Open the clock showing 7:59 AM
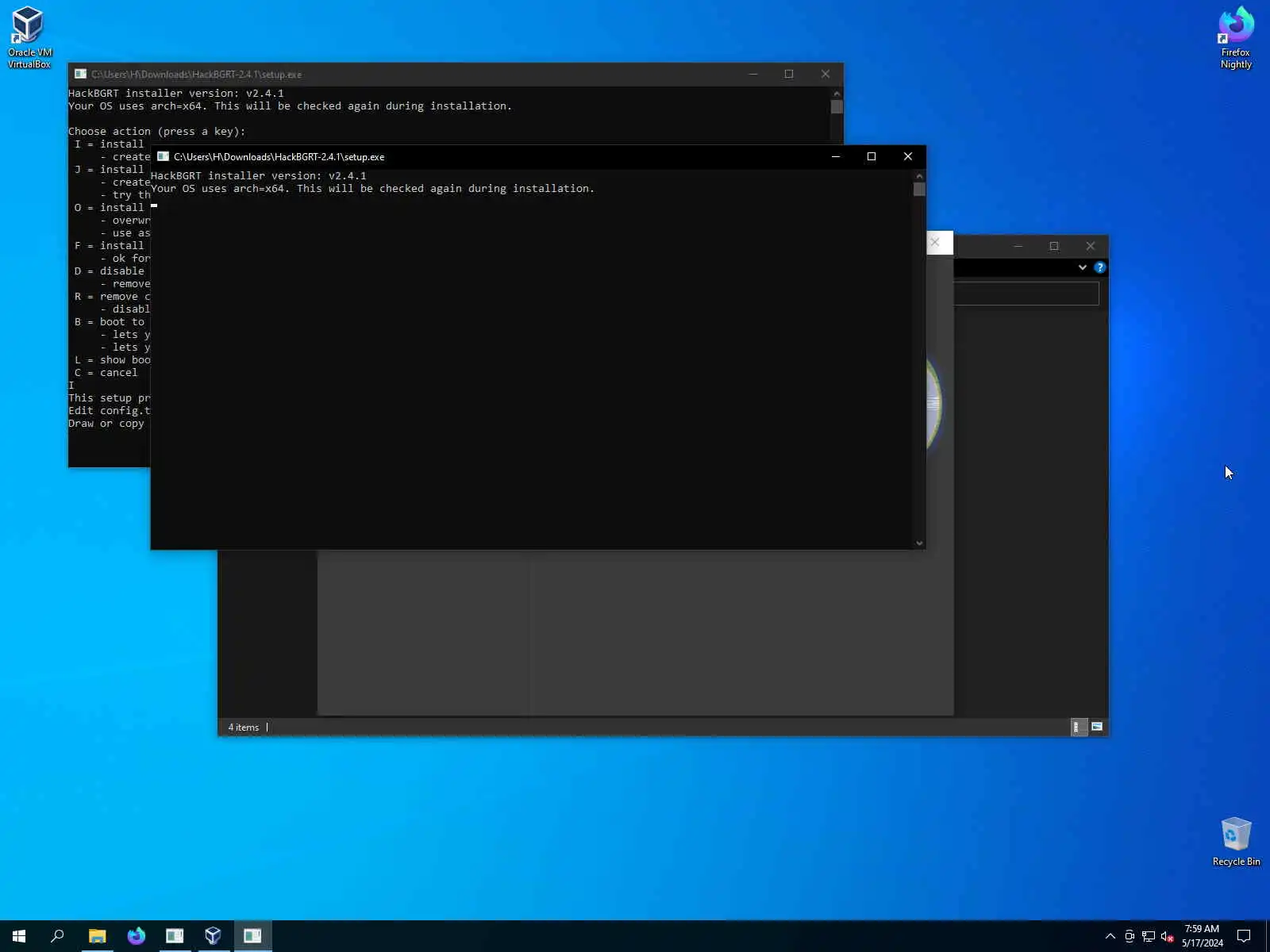 [1202, 936]
